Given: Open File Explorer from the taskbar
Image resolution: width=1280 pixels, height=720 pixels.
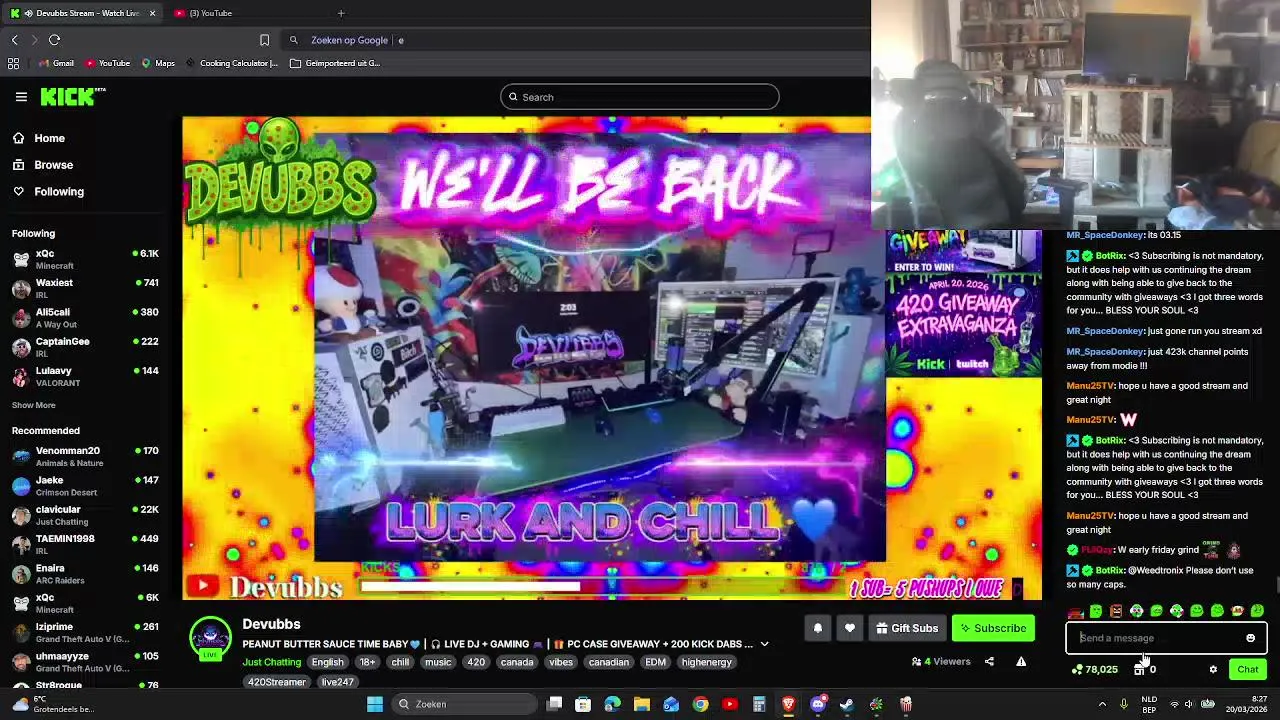Looking at the screenshot, I should point(641,704).
